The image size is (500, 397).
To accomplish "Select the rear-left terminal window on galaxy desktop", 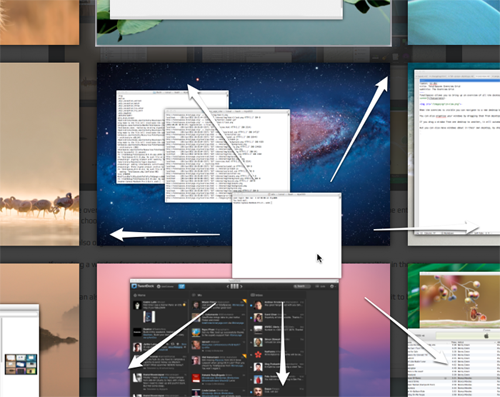I will pos(140,137).
